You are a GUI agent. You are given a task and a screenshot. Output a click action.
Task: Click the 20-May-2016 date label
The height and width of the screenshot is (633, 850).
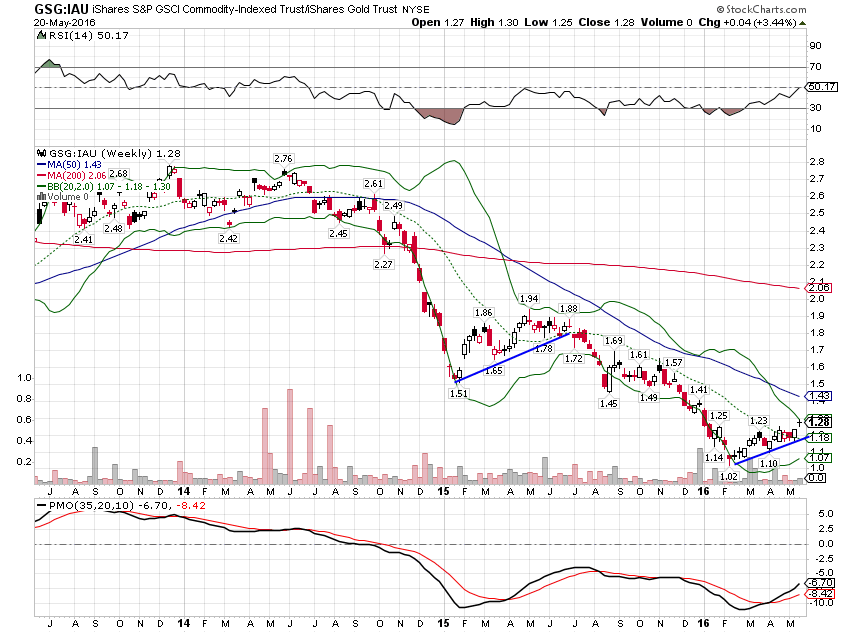coord(65,23)
